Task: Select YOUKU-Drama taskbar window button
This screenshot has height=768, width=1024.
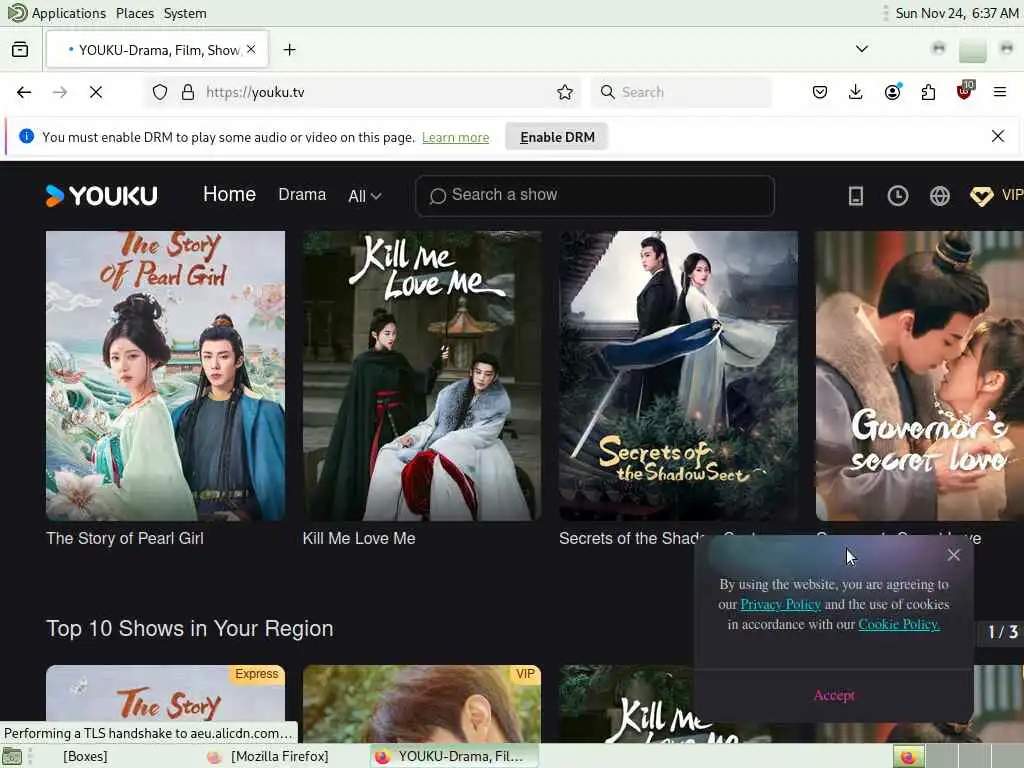Action: coord(455,756)
